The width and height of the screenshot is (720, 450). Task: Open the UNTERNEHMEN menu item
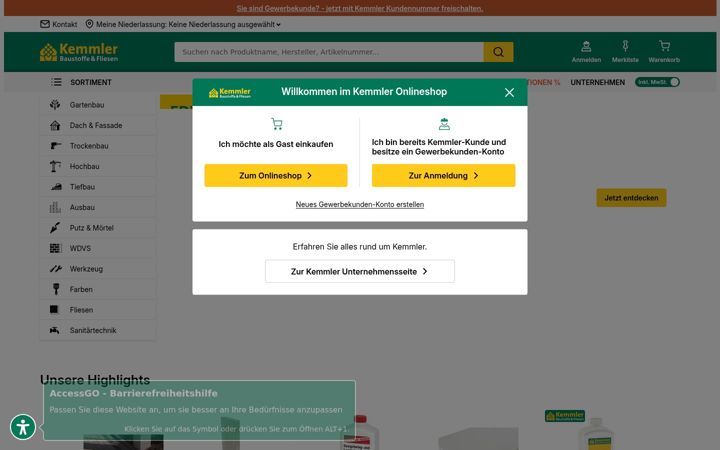click(x=597, y=82)
